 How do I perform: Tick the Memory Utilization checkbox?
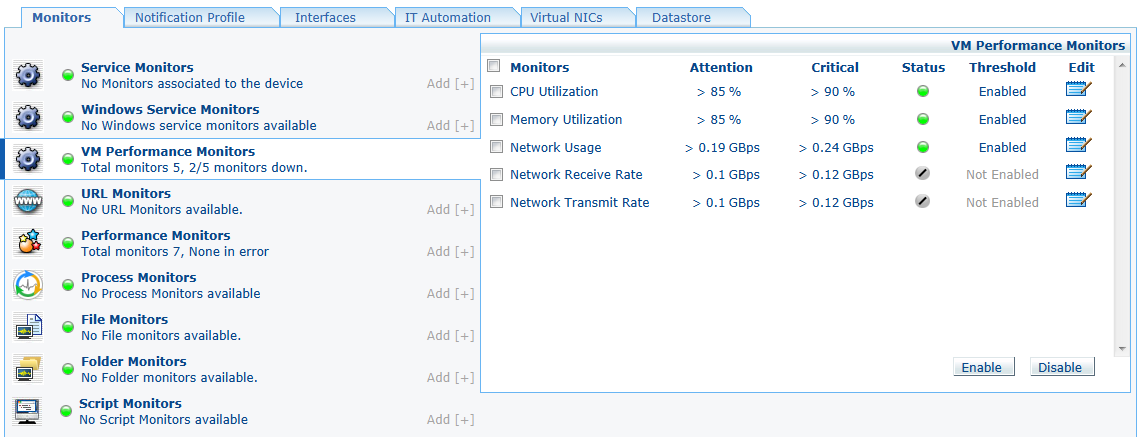tap(496, 120)
